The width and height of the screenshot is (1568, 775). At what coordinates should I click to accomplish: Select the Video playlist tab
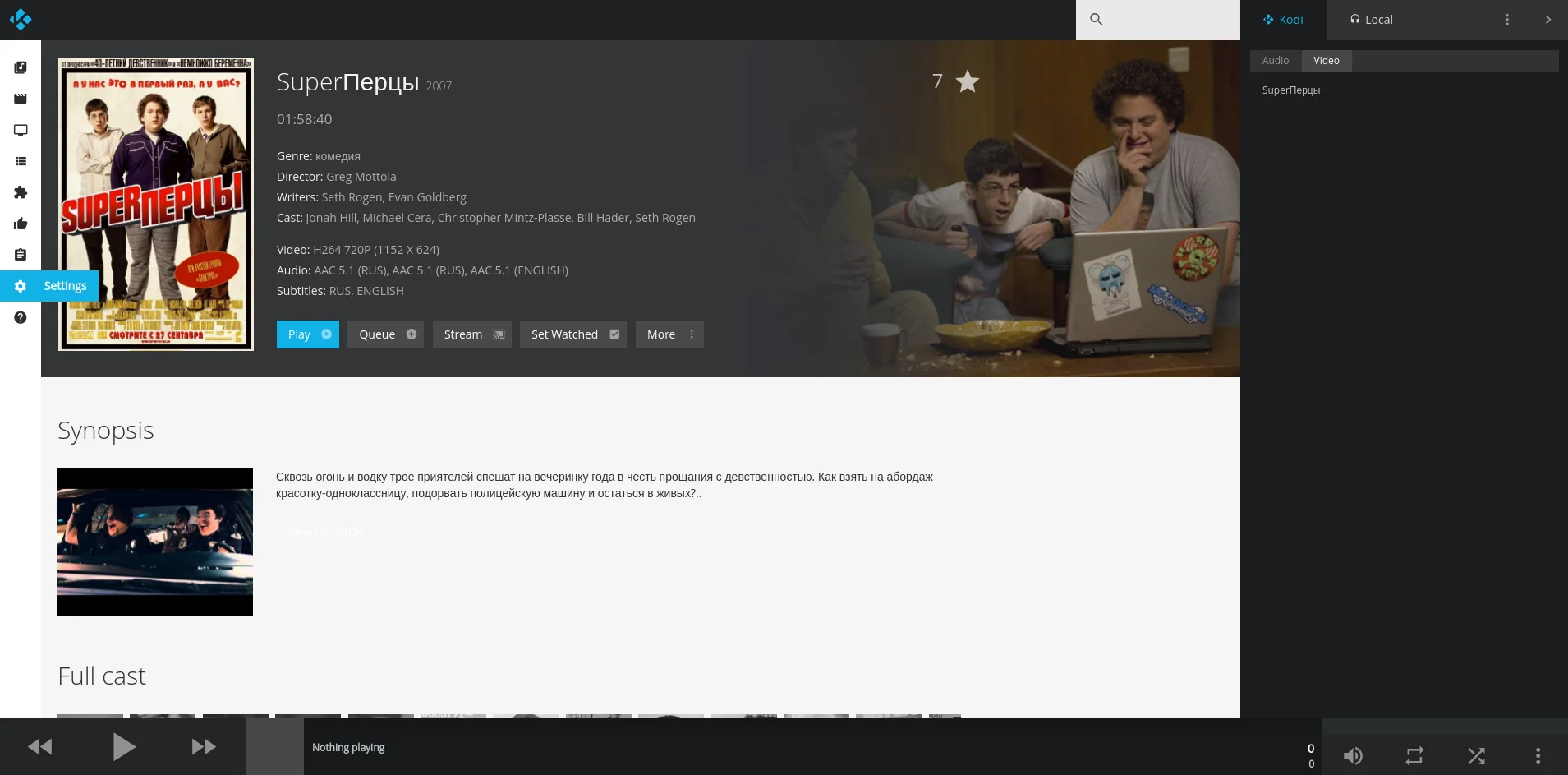(x=1326, y=61)
